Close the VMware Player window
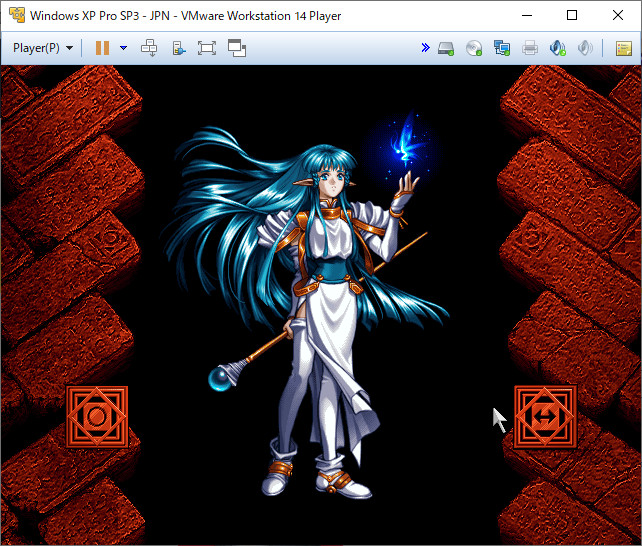The height and width of the screenshot is (546, 642). click(618, 16)
